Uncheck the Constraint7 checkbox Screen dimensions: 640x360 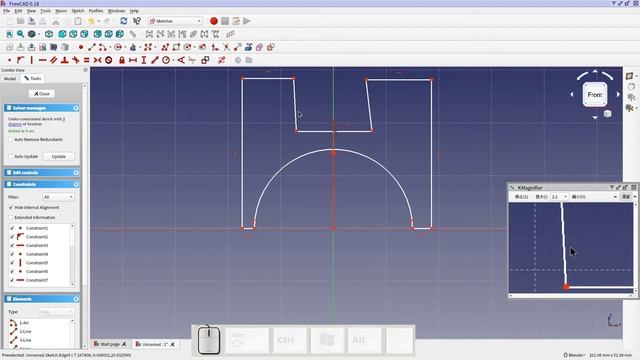coord(12,280)
